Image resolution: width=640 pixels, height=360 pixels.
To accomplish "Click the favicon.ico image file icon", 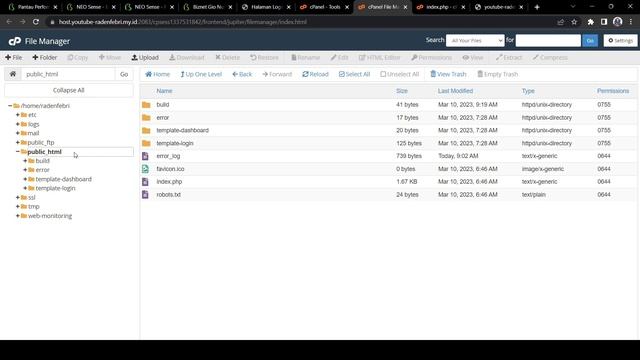I will point(145,169).
